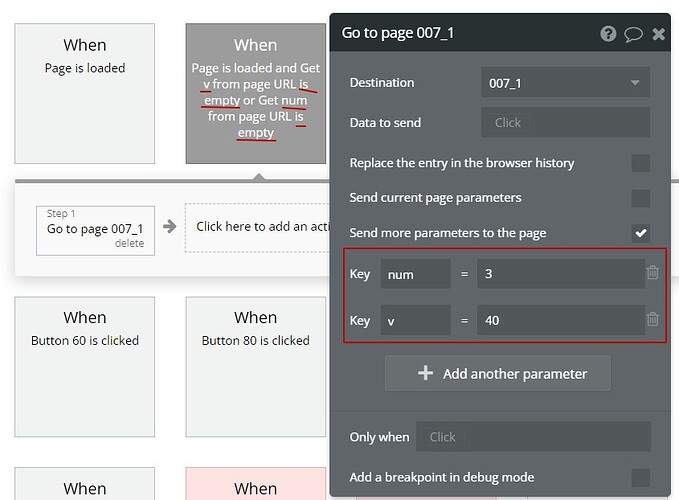Screen dimensions: 679x500
Task: Select the Page is loaded and Get v event
Action: [255, 94]
